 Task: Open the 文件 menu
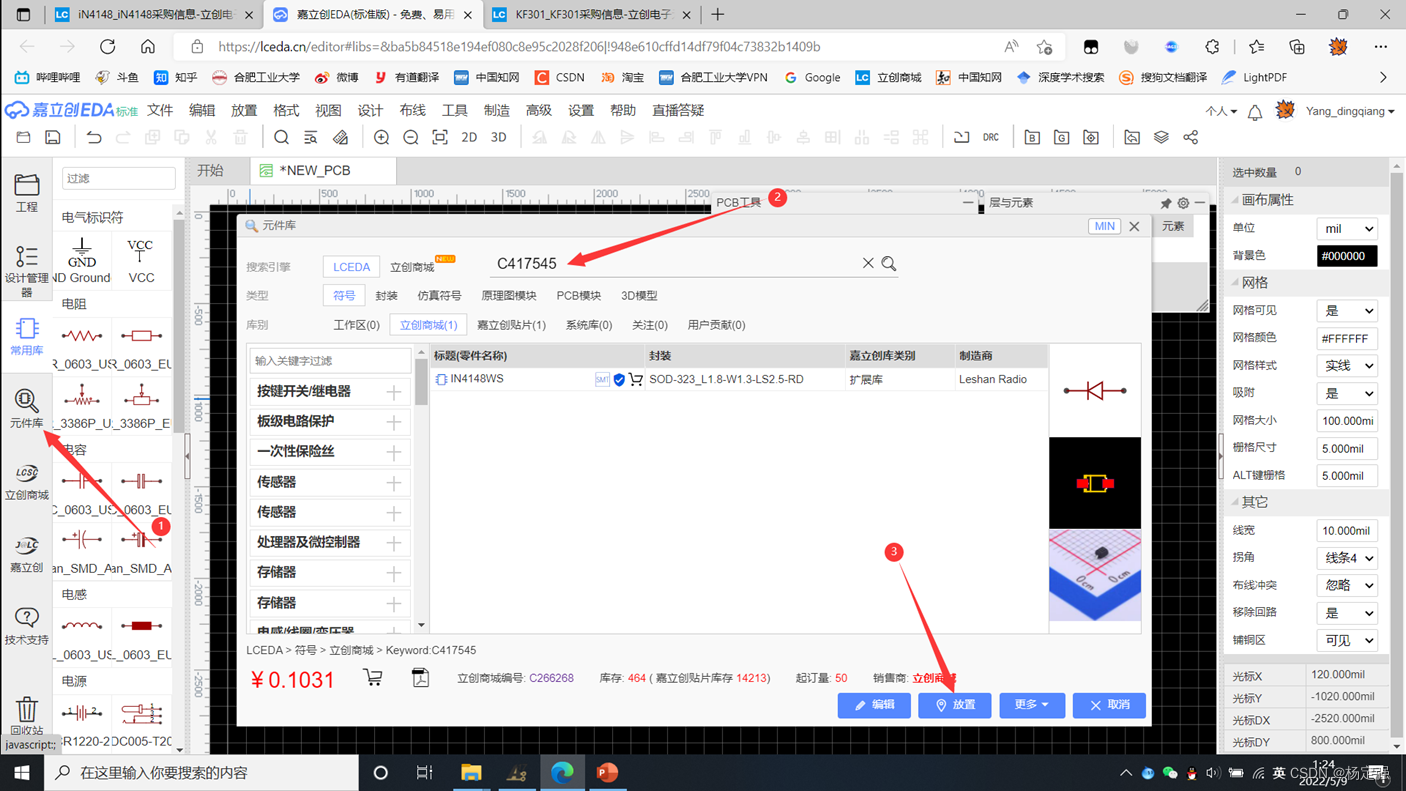pyautogui.click(x=160, y=111)
